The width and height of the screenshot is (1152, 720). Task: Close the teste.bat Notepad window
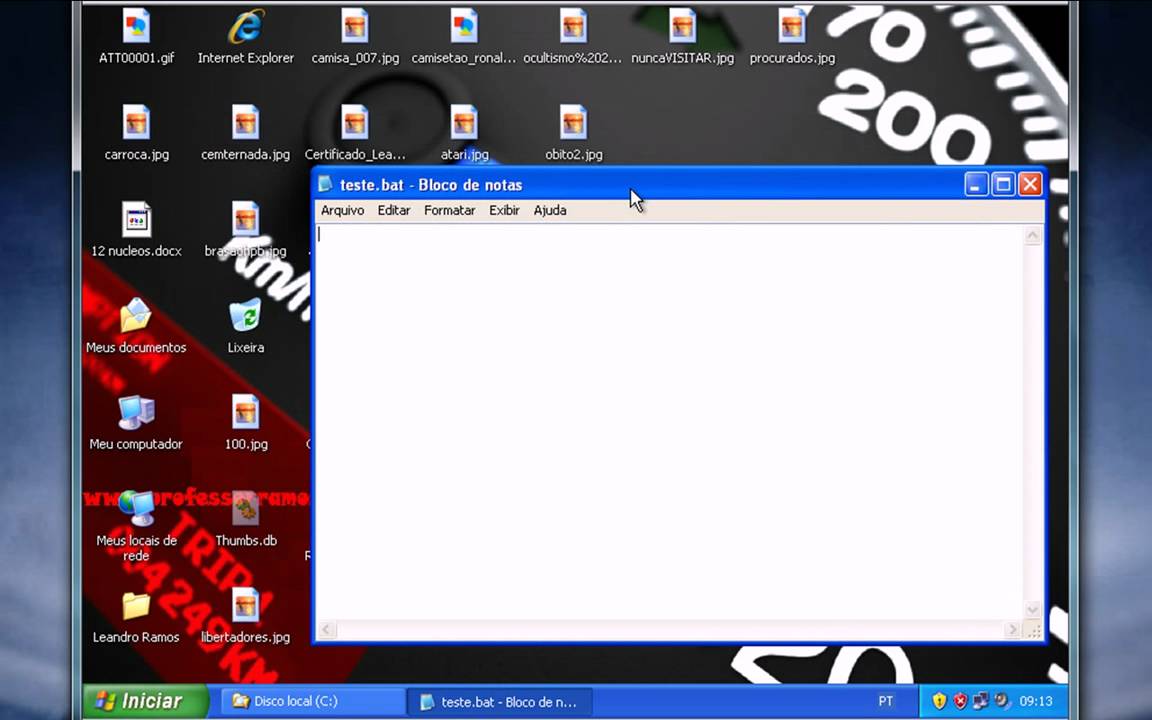[1030, 184]
